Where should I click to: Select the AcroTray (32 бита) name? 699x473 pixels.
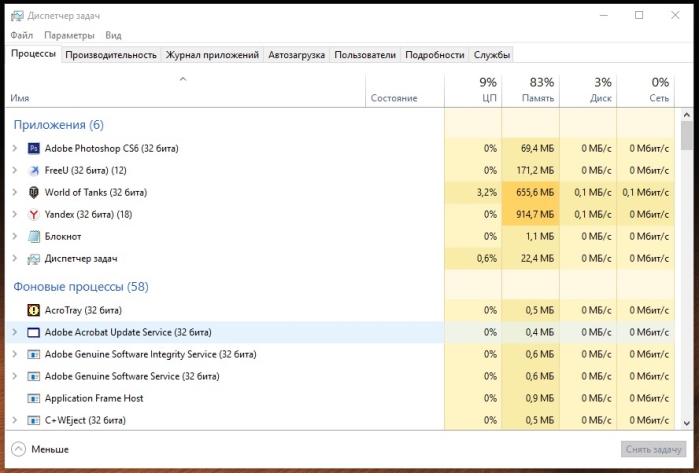[x=83, y=310]
